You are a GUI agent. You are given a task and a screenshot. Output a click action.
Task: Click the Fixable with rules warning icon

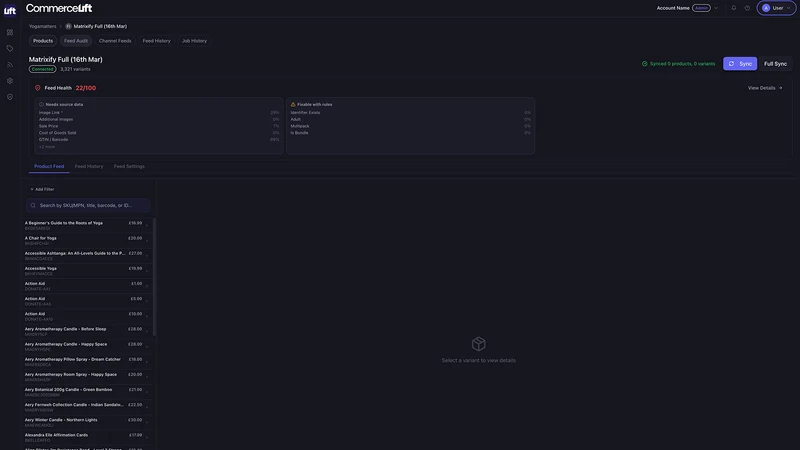(x=293, y=104)
